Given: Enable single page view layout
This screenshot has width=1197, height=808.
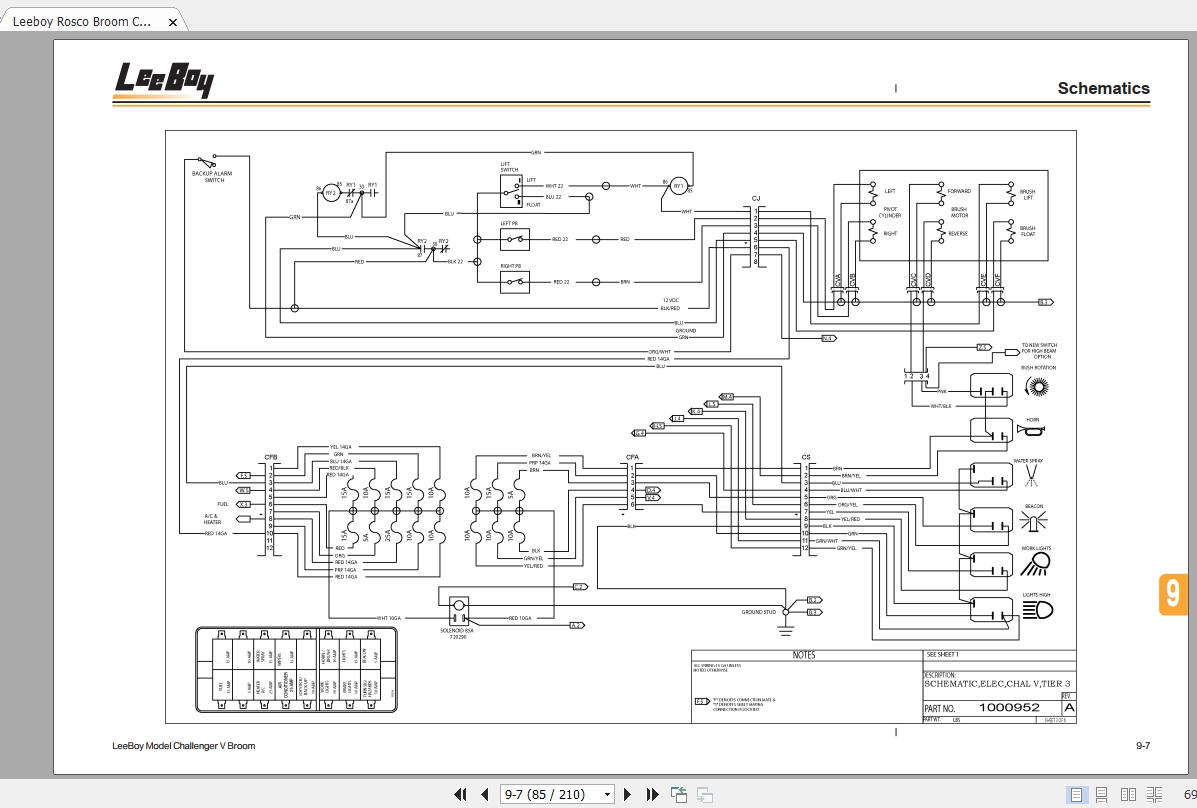Looking at the screenshot, I should pos(1076,795).
